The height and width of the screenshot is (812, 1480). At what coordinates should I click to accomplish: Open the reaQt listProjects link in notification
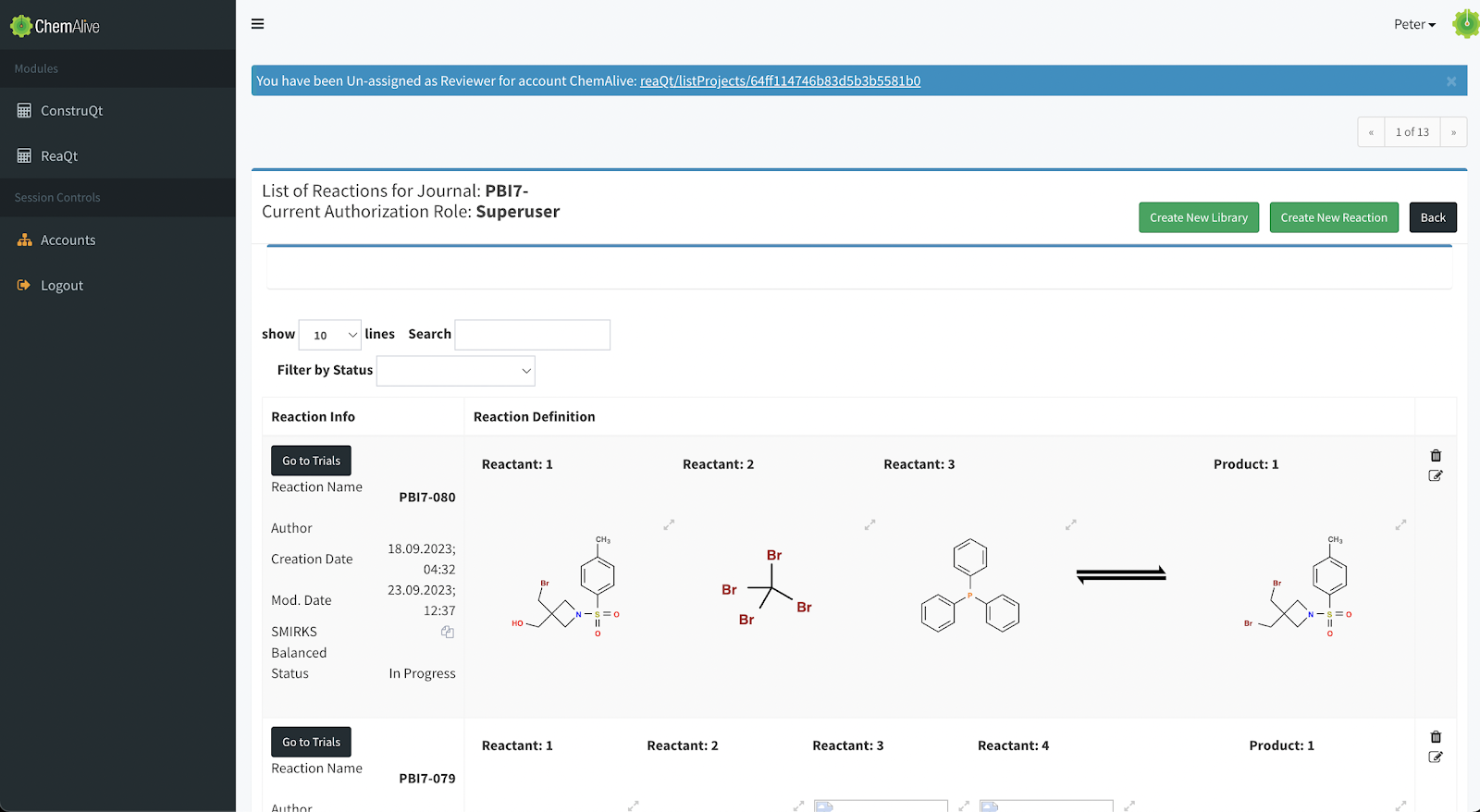[x=780, y=81]
